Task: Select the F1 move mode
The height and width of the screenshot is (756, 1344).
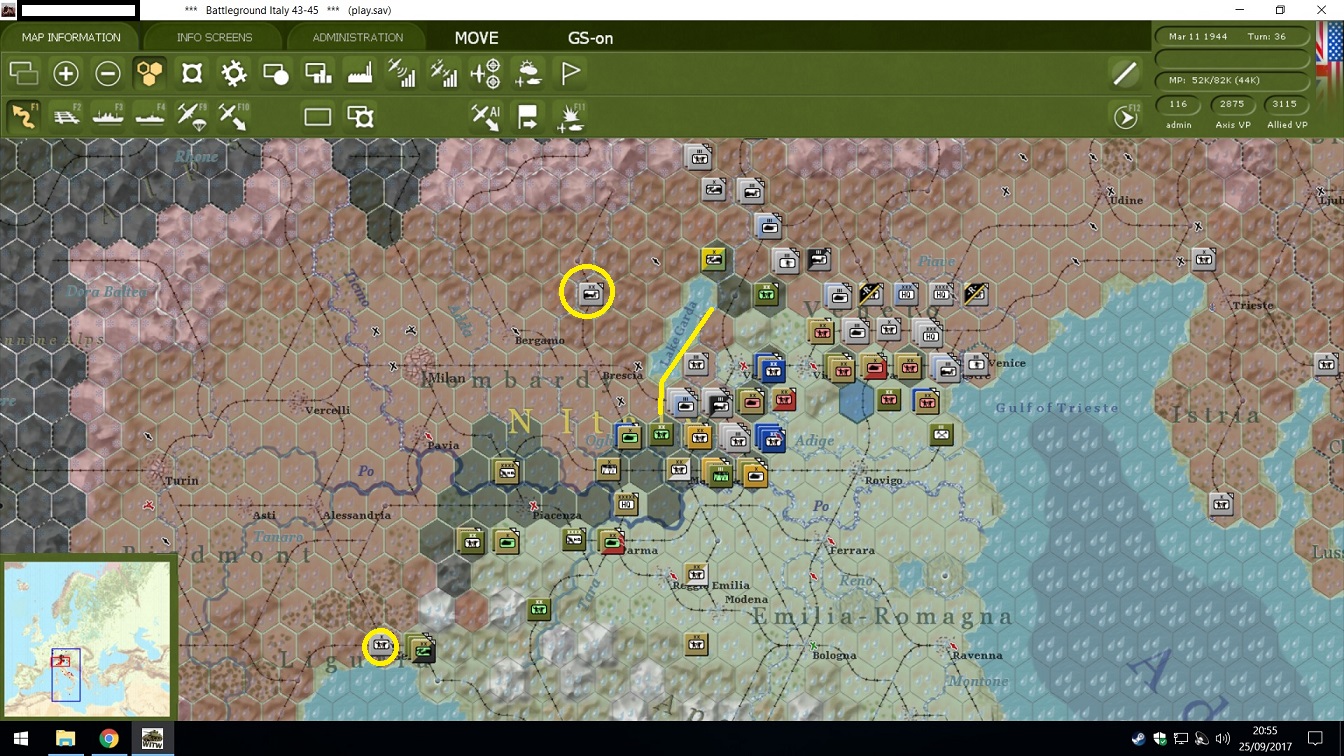Action: tap(24, 116)
